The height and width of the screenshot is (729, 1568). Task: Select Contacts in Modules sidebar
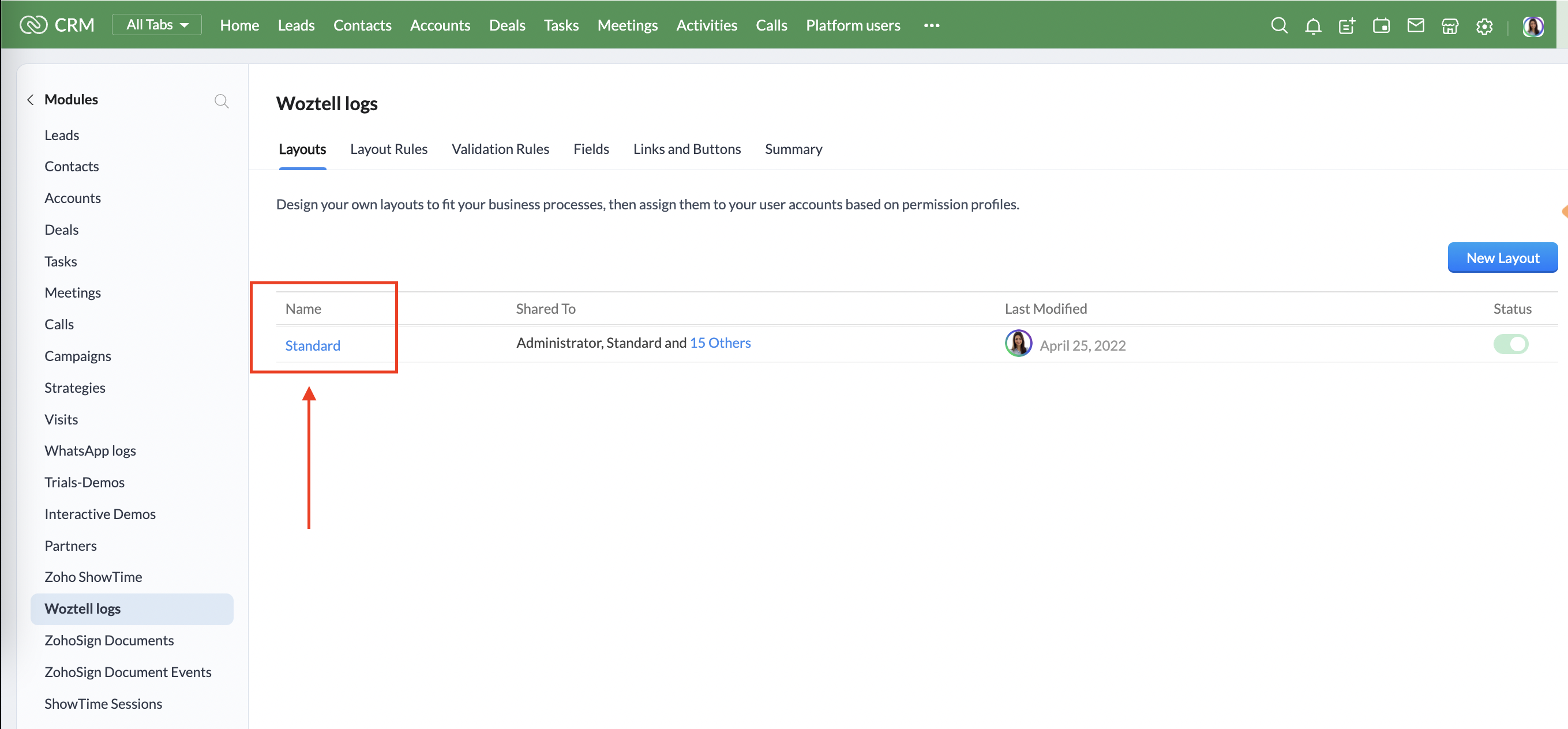pyautogui.click(x=71, y=166)
